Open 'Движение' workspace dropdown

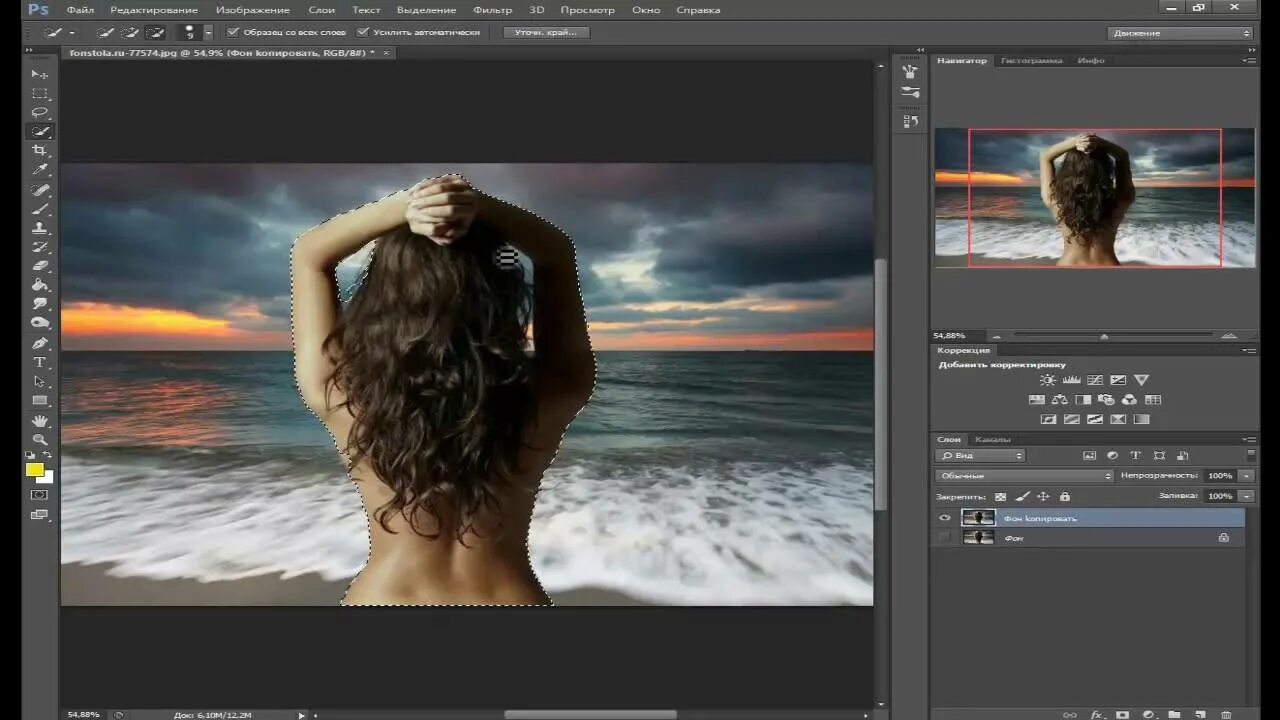click(x=1181, y=33)
